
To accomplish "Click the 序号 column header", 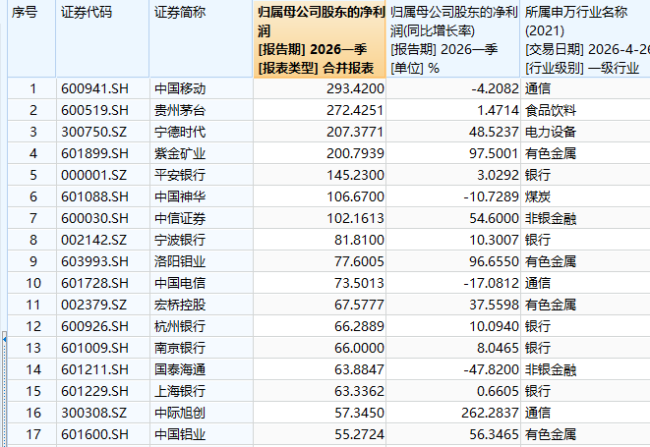I will [x=24, y=14].
